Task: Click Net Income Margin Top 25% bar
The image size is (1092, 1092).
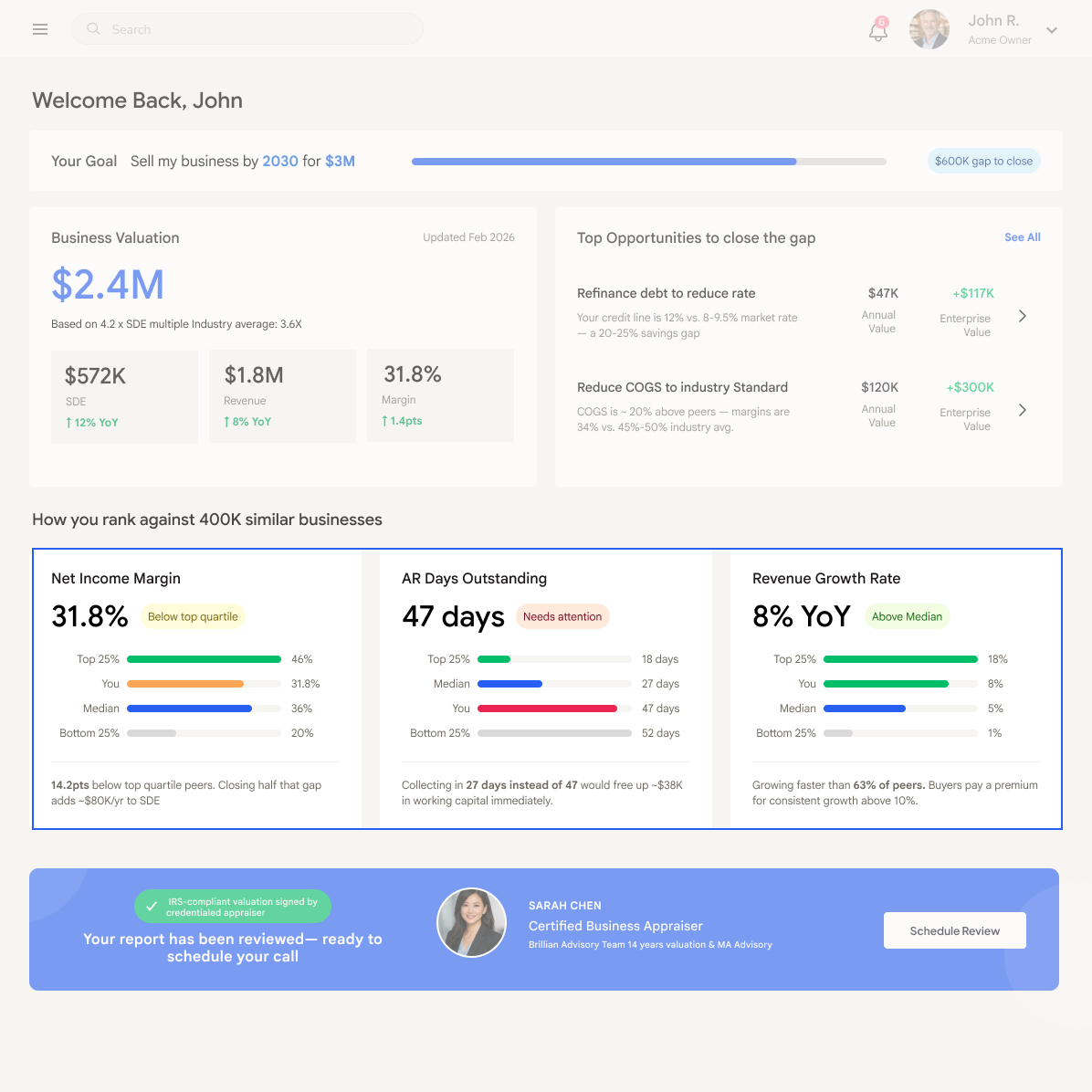Action: pyautogui.click(x=204, y=659)
